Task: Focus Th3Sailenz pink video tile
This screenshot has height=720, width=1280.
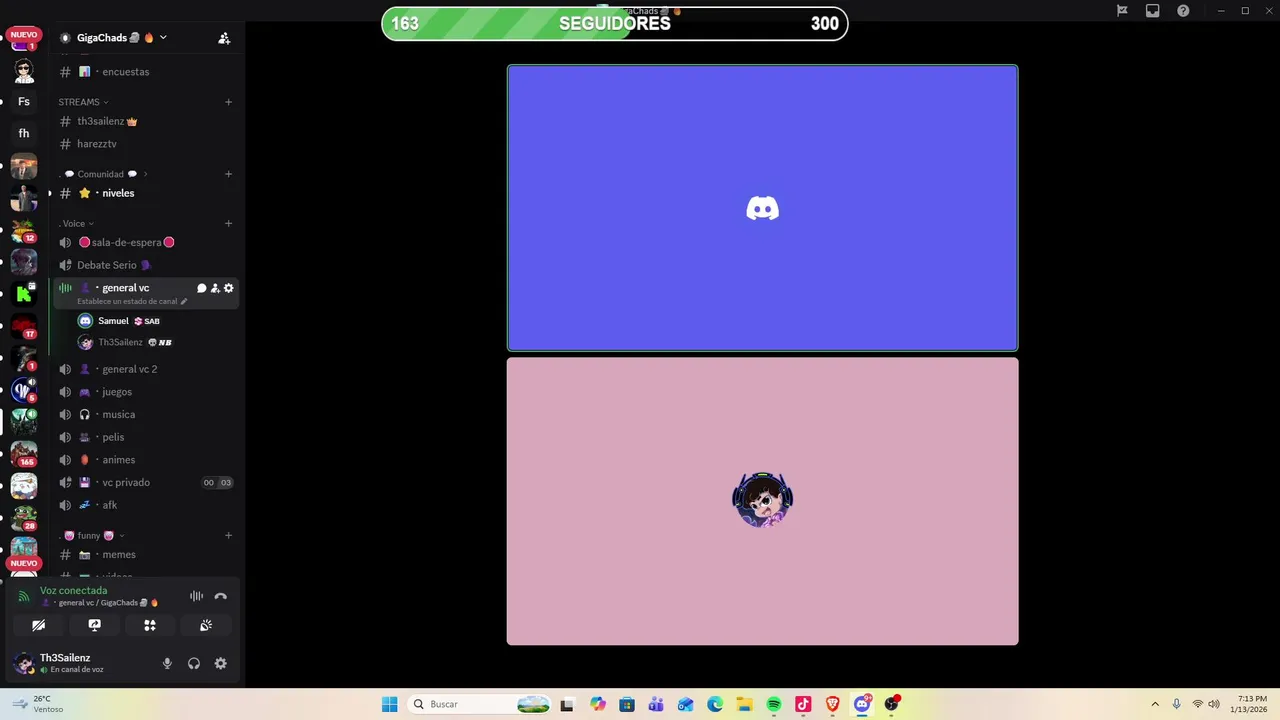Action: coord(762,501)
